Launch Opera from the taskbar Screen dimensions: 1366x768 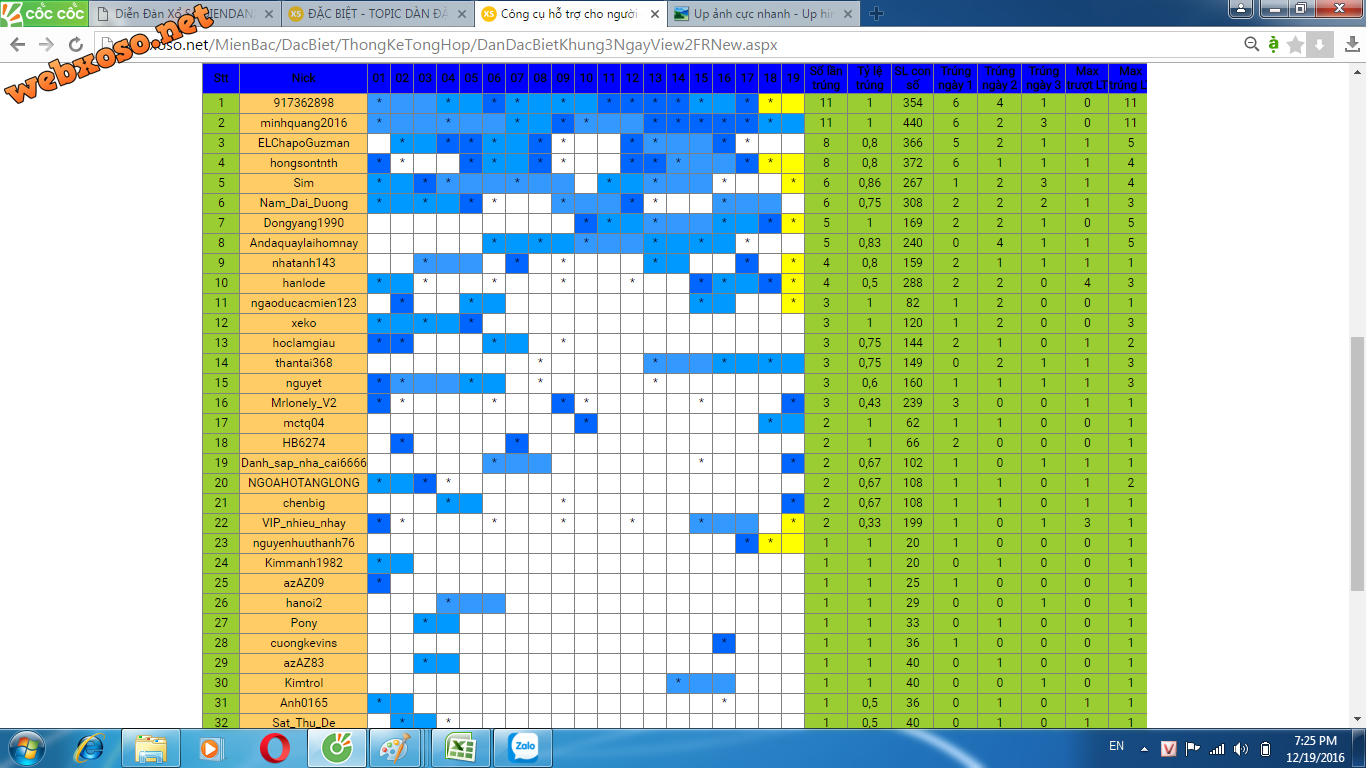pos(275,748)
